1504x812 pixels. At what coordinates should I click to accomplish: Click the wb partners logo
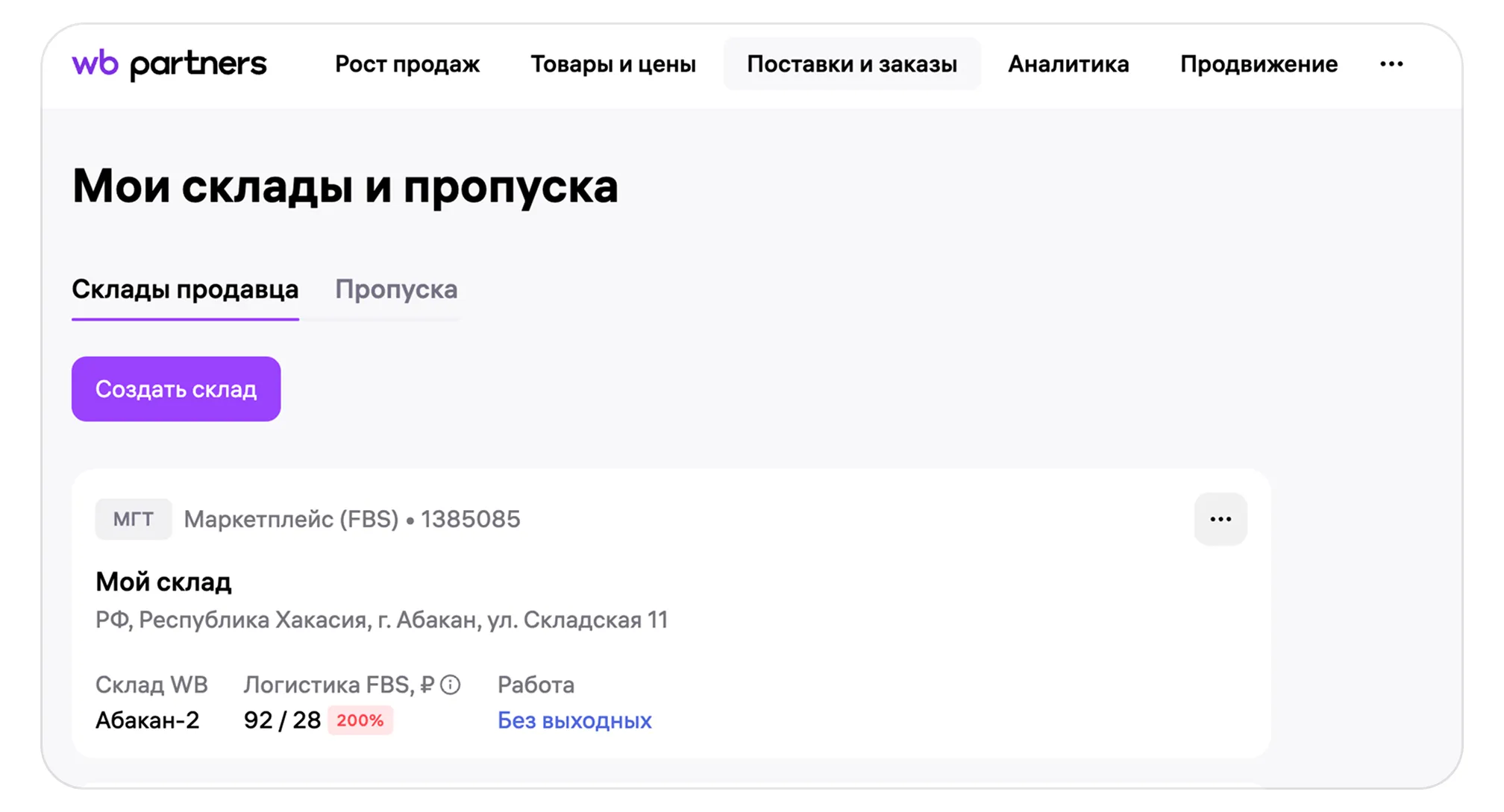click(169, 64)
